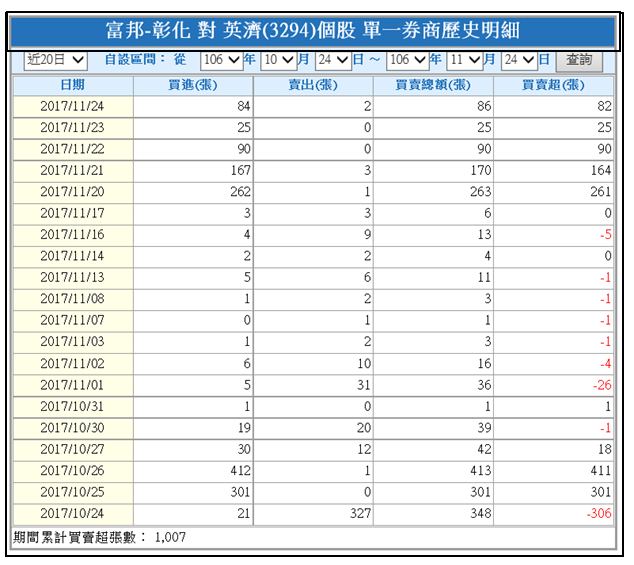Click buy value 262 on 2017/11/20
This screenshot has height=565, width=634.
click(x=241, y=192)
